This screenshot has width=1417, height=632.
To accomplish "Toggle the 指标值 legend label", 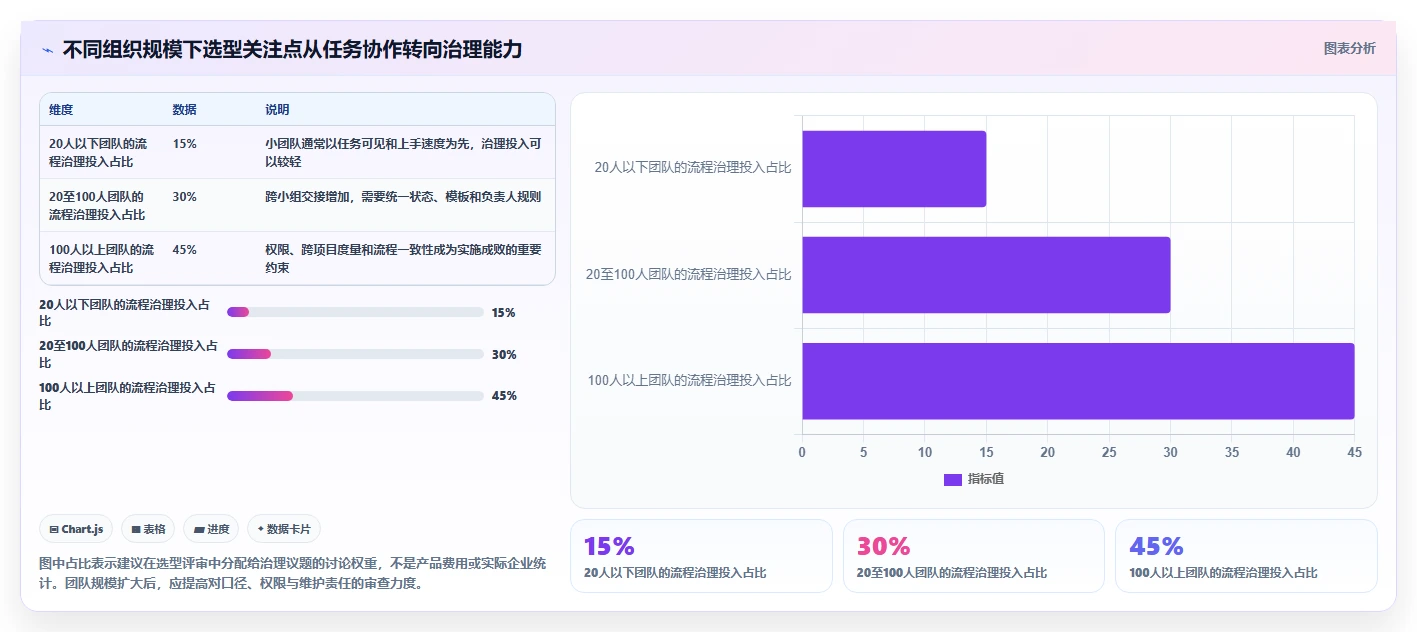I will coord(986,480).
